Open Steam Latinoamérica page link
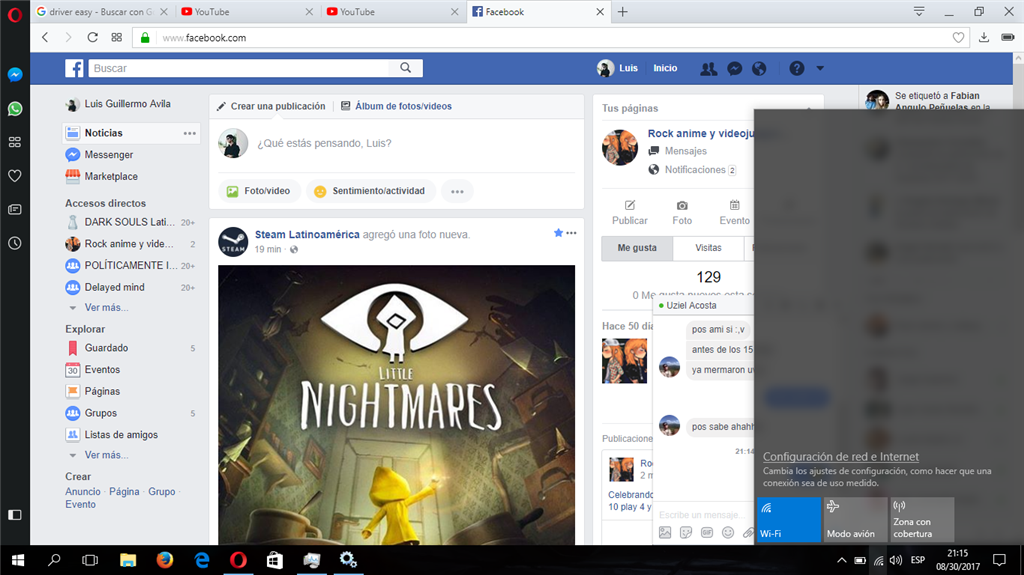Screen dimensions: 1024x575 point(307,235)
